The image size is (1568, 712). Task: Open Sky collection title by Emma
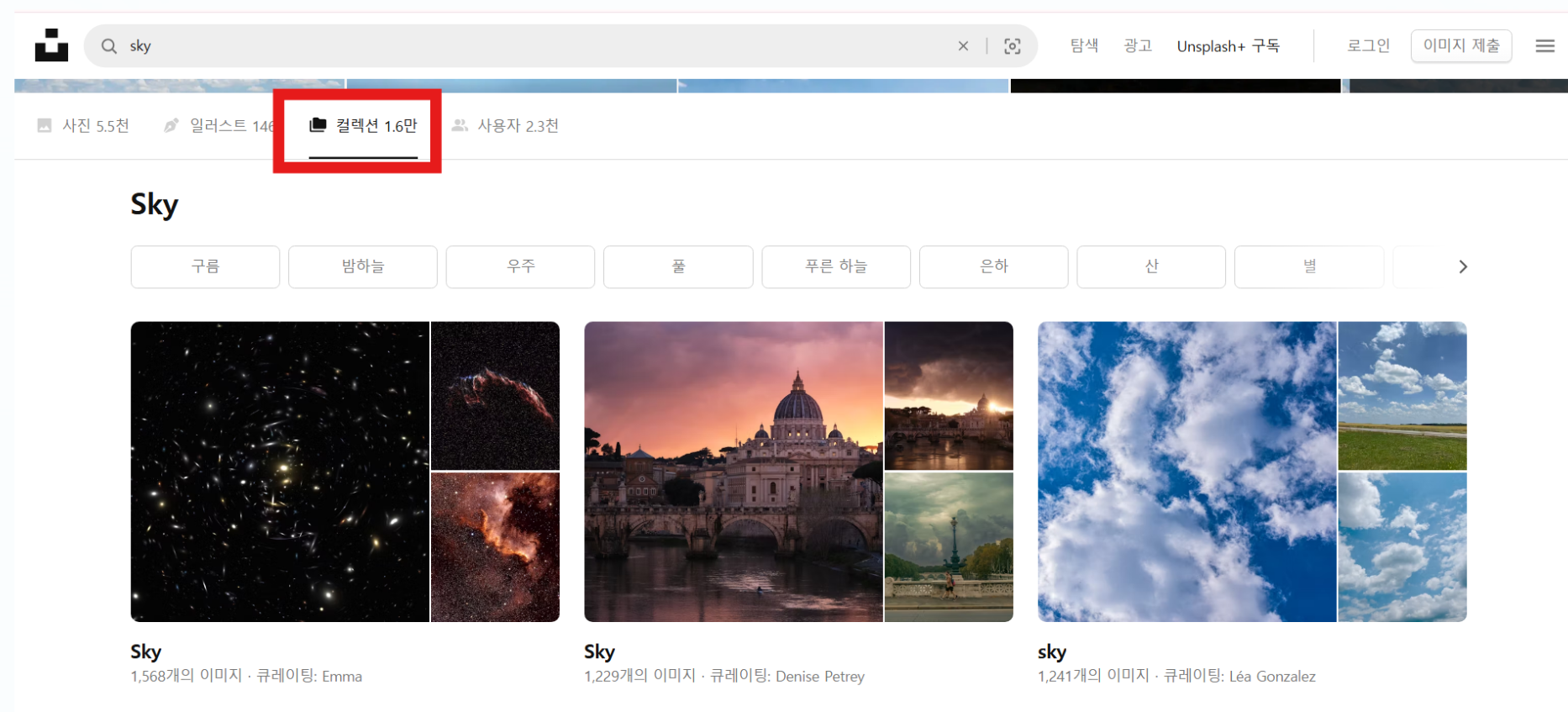tap(145, 651)
